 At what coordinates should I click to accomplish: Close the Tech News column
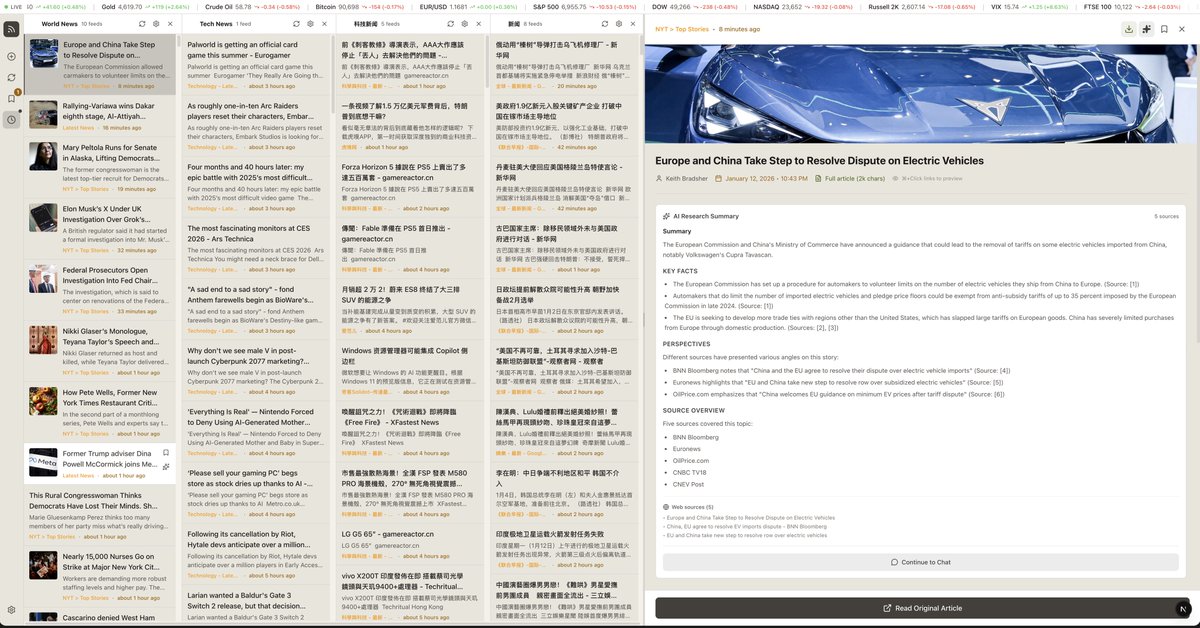pos(324,23)
